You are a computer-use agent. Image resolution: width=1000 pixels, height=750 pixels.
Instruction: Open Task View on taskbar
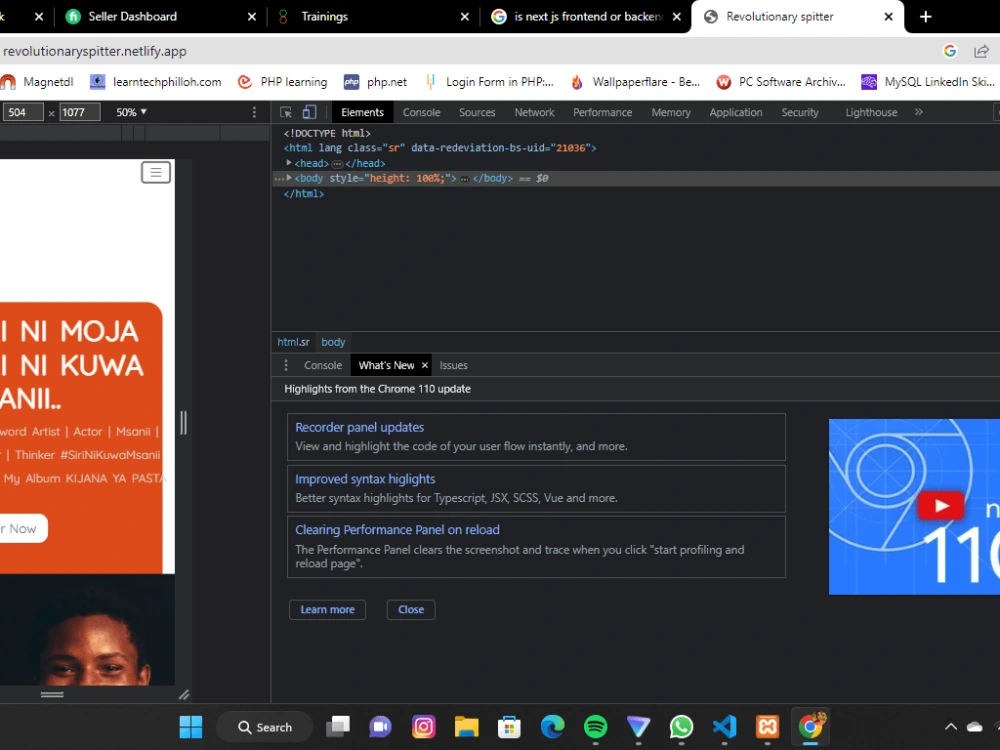[338, 726]
